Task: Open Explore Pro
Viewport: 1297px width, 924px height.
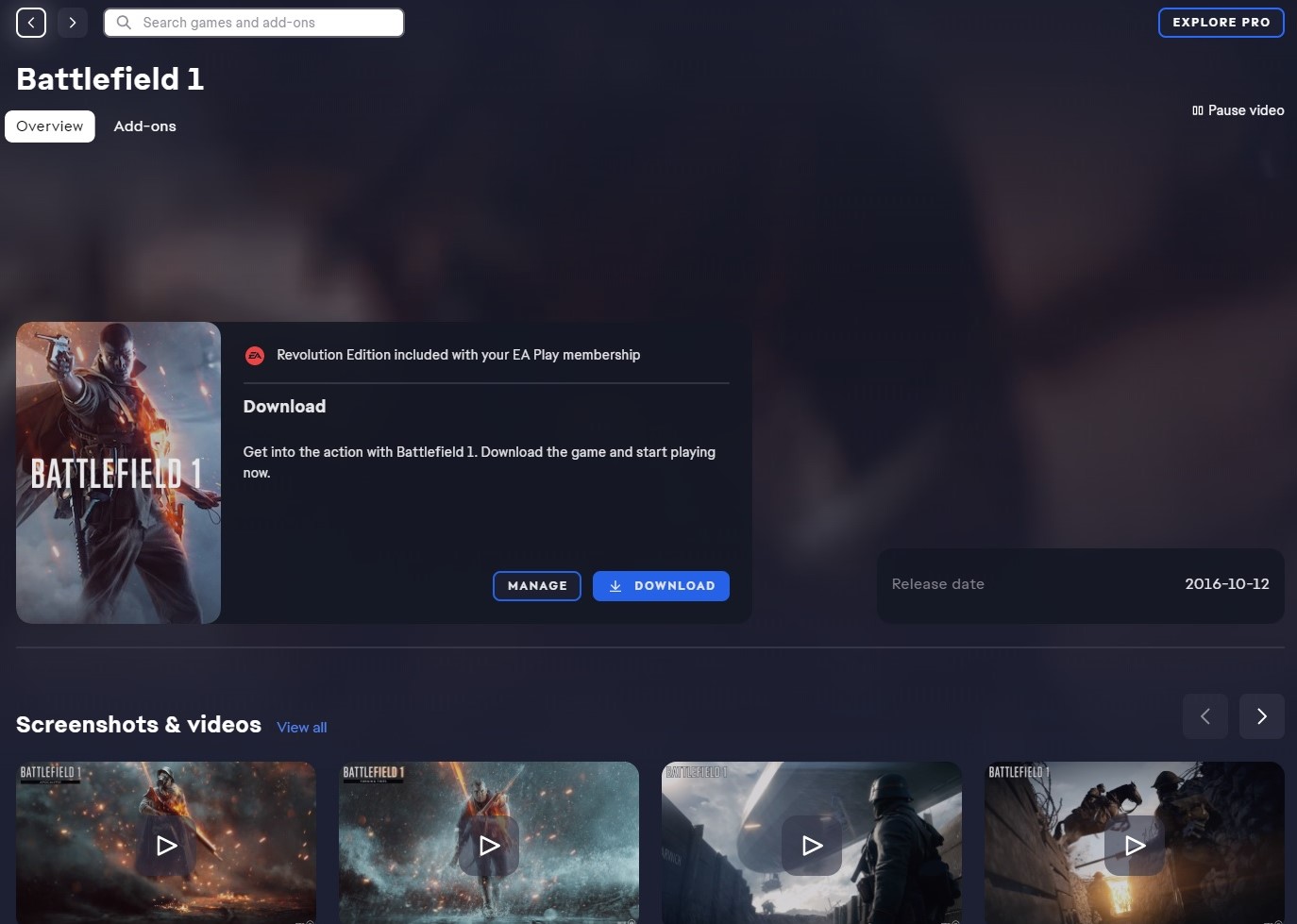Action: pyautogui.click(x=1221, y=23)
